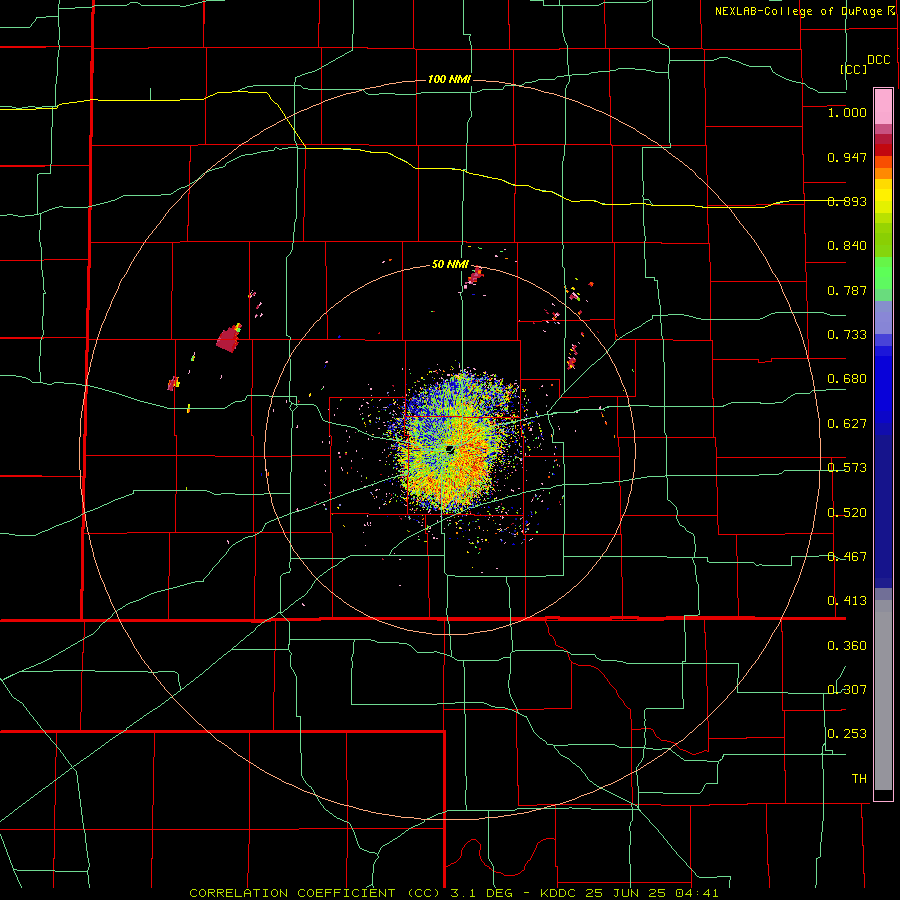The width and height of the screenshot is (900, 900).
Task: Click the light green segment of color bar
Action: [x=883, y=273]
